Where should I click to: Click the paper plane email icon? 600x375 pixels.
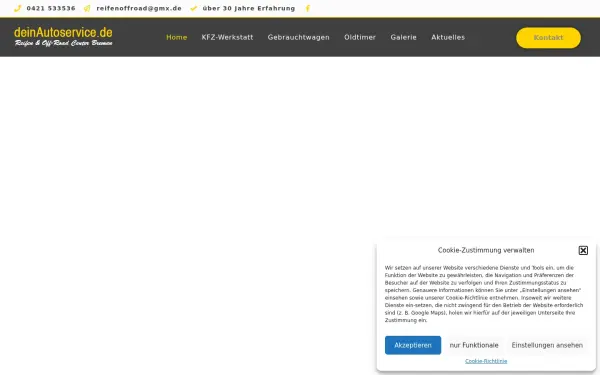click(87, 8)
